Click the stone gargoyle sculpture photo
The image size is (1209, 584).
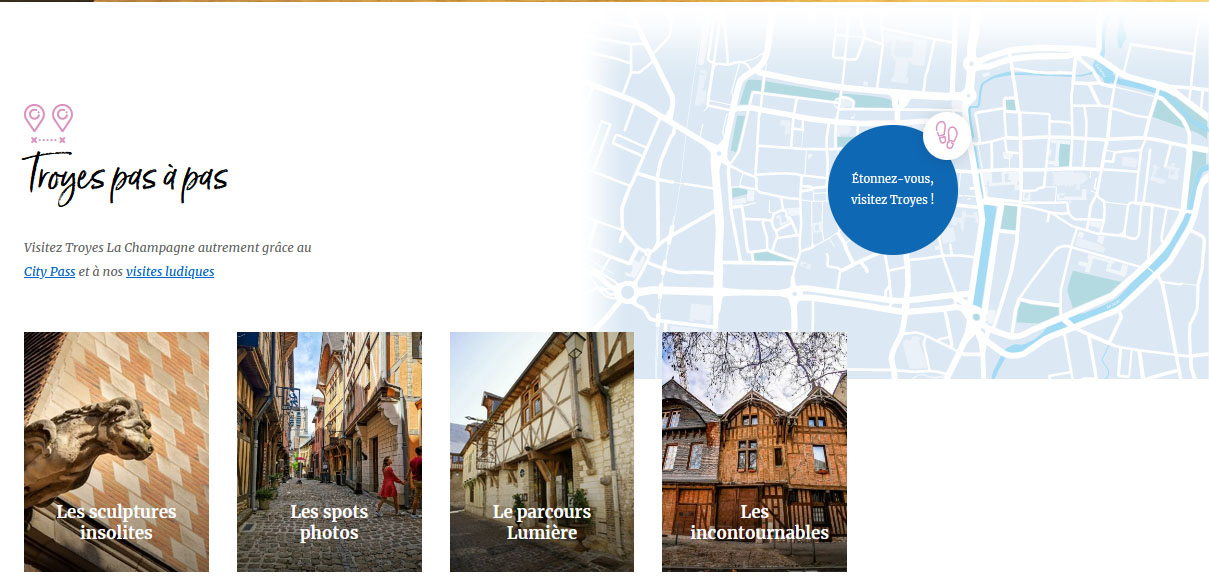click(85, 440)
